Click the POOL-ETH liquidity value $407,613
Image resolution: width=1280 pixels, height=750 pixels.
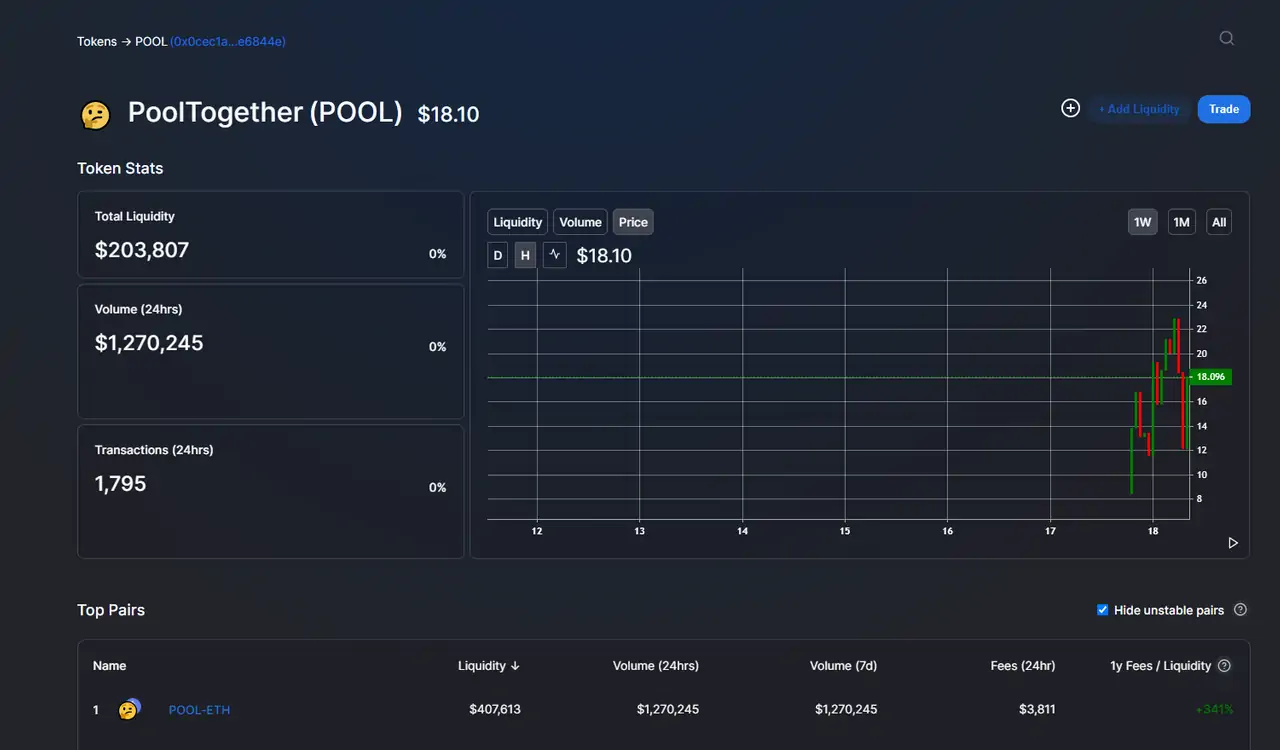tap(495, 710)
